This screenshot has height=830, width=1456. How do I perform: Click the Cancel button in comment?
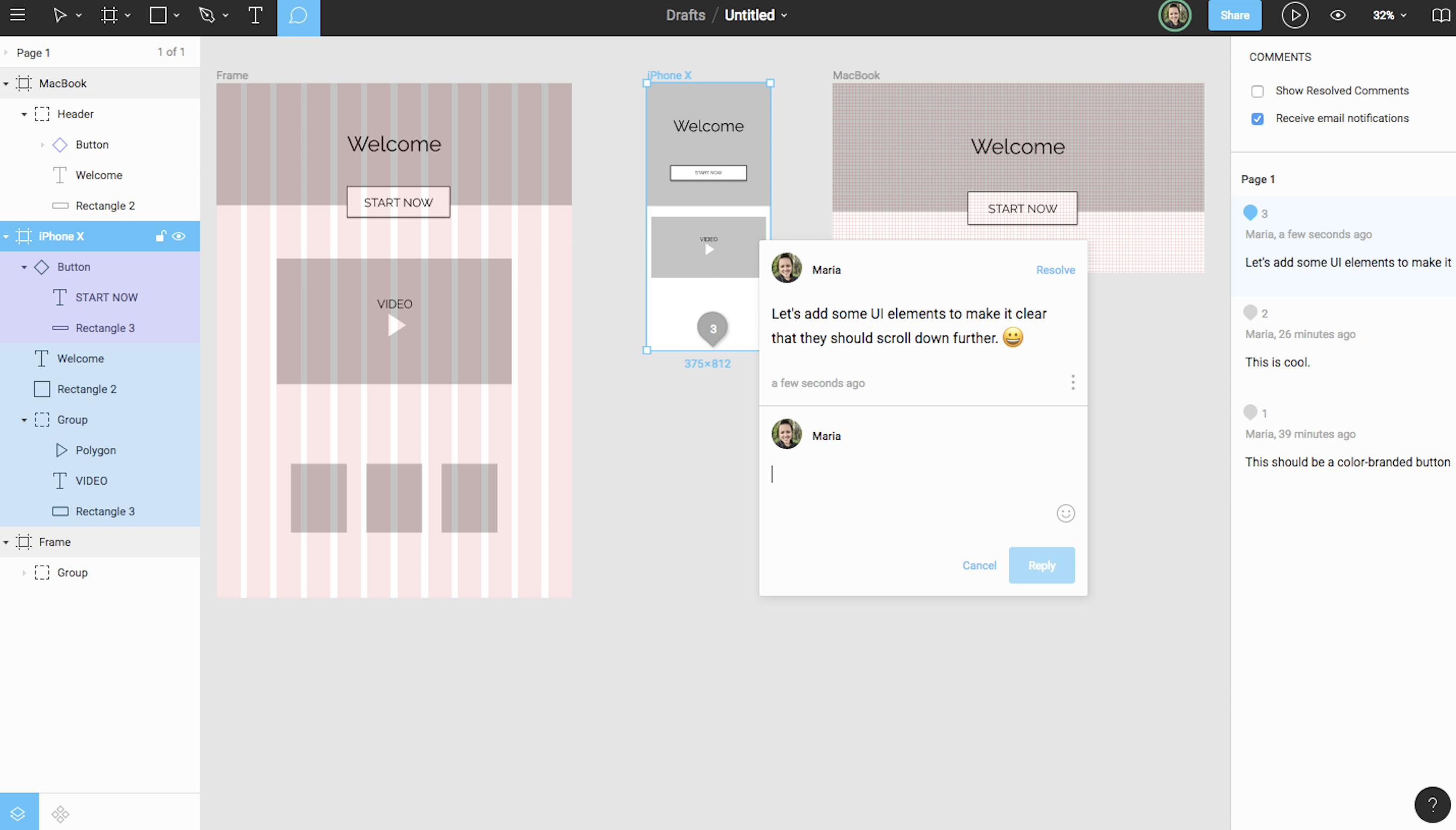coord(979,565)
